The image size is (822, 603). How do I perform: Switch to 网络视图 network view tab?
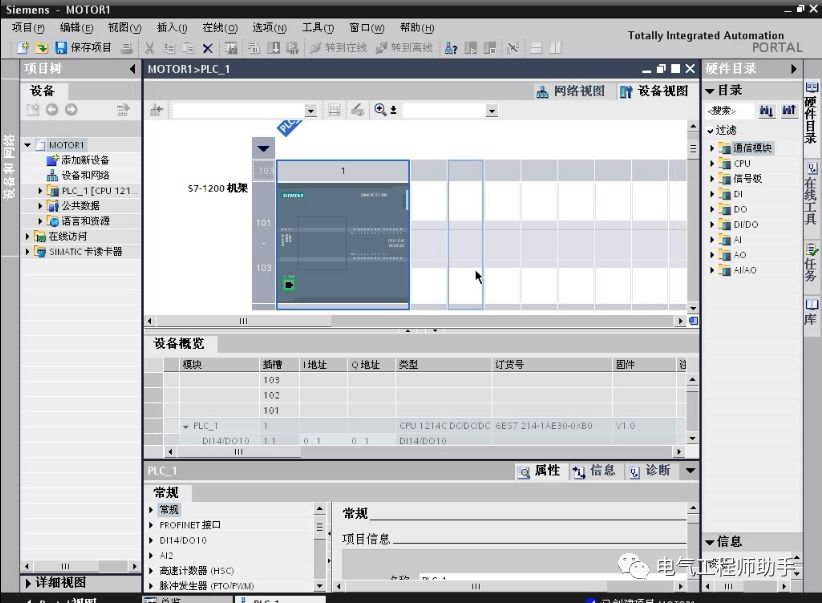(x=570, y=91)
